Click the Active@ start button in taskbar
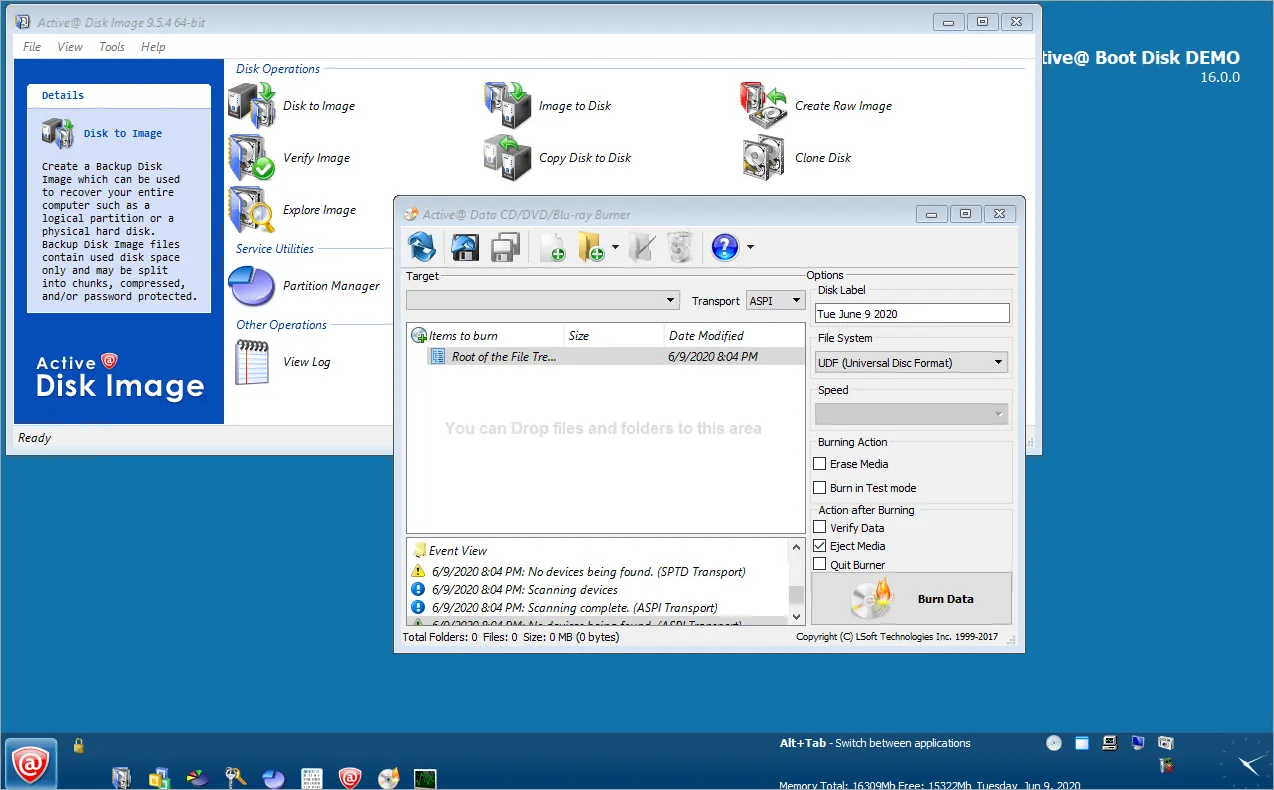Image resolution: width=1274 pixels, height=790 pixels. [31, 765]
